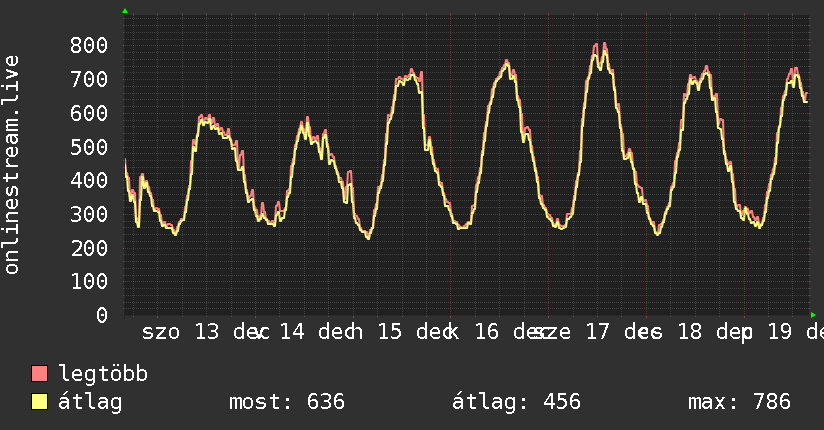The image size is (824, 430).
Task: Click the '18' x-axis date label
Action: tap(689, 332)
